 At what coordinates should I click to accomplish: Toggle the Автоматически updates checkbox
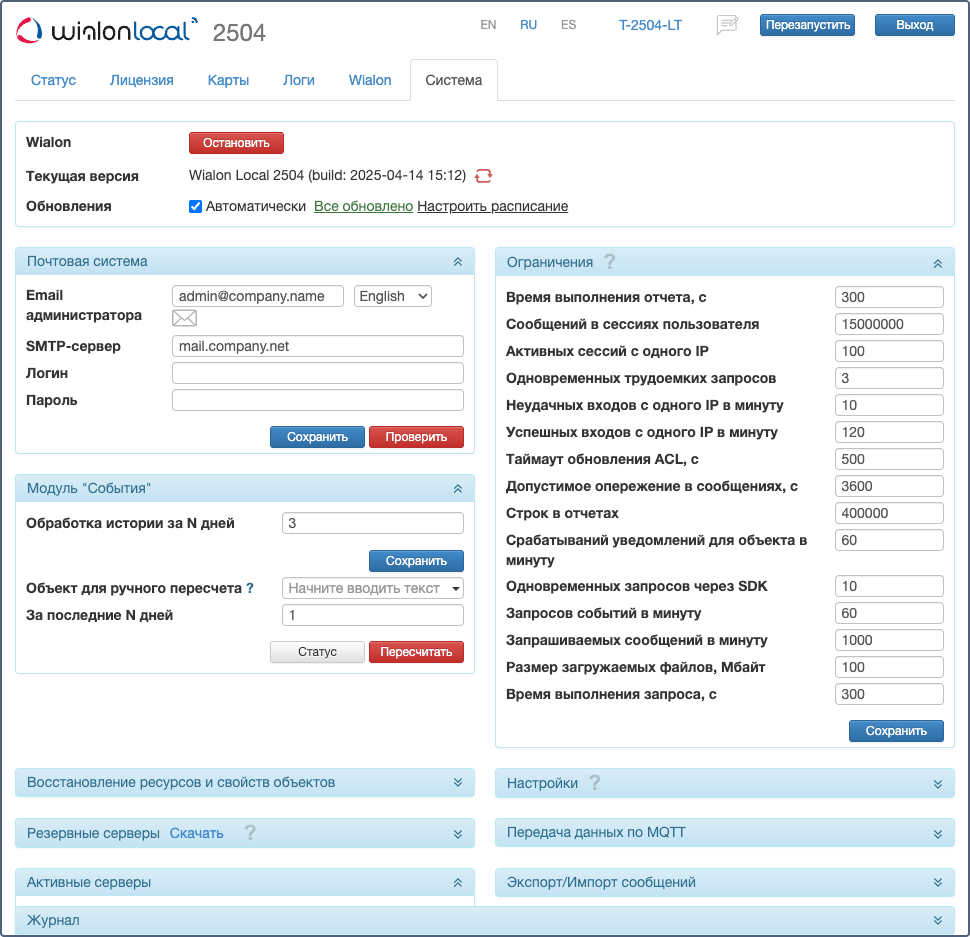point(195,207)
